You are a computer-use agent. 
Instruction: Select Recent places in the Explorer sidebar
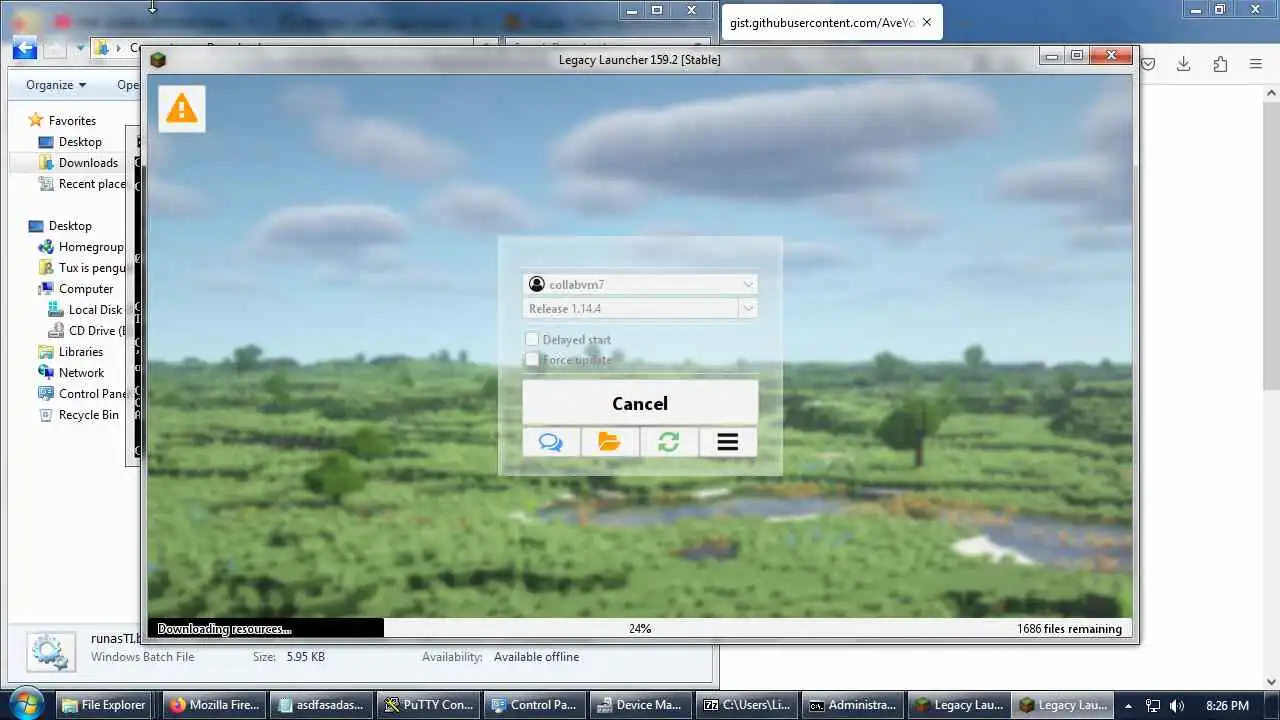(91, 183)
